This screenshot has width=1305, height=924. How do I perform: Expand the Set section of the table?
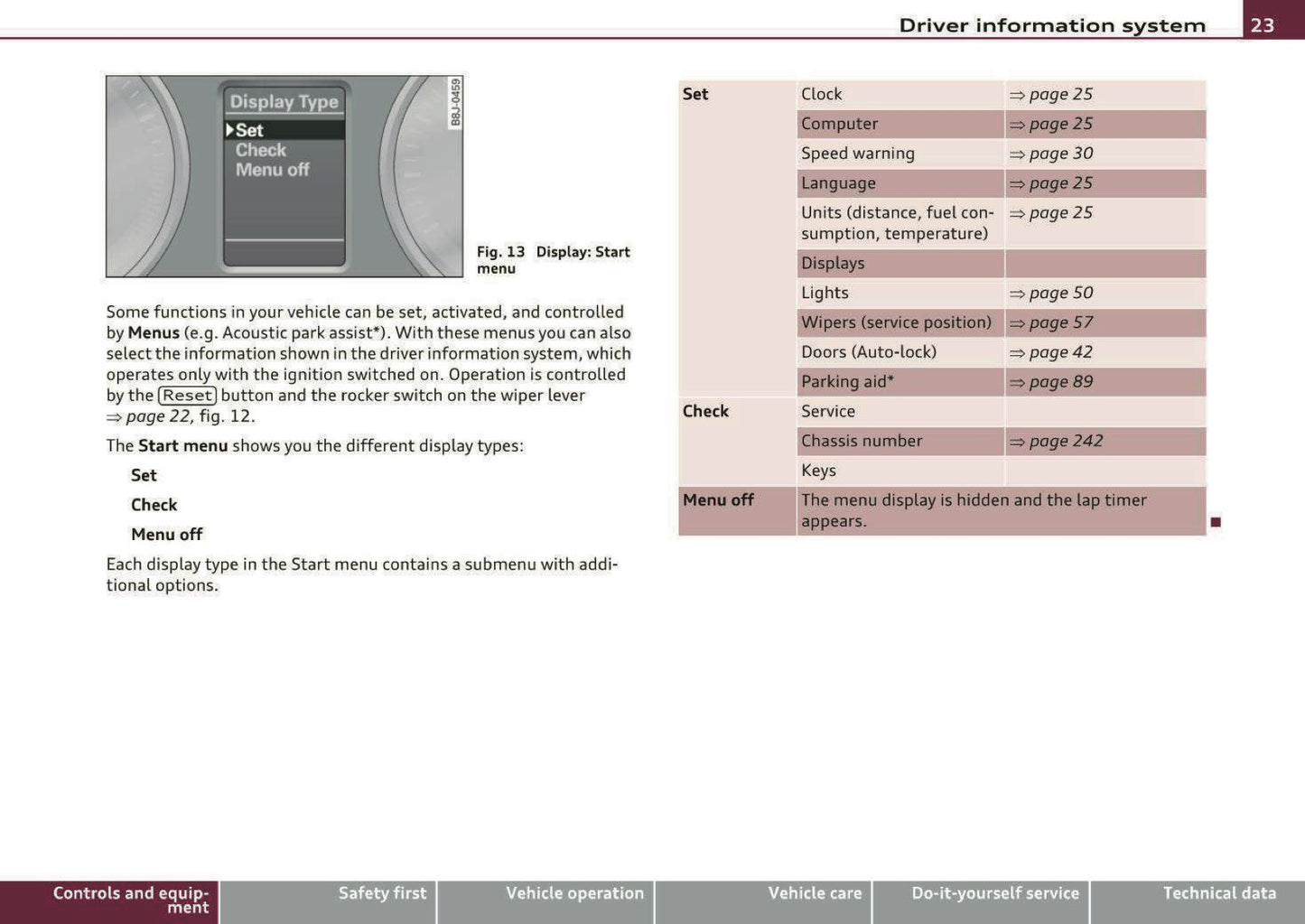pyautogui.click(x=695, y=94)
